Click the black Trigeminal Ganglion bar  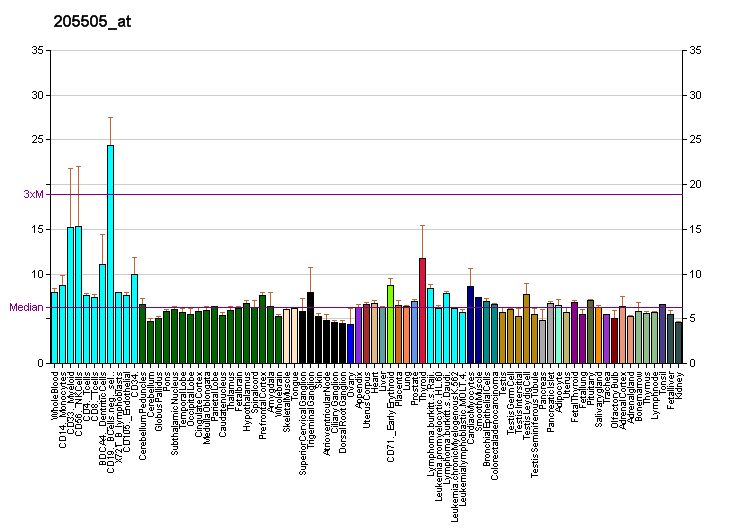[x=310, y=328]
